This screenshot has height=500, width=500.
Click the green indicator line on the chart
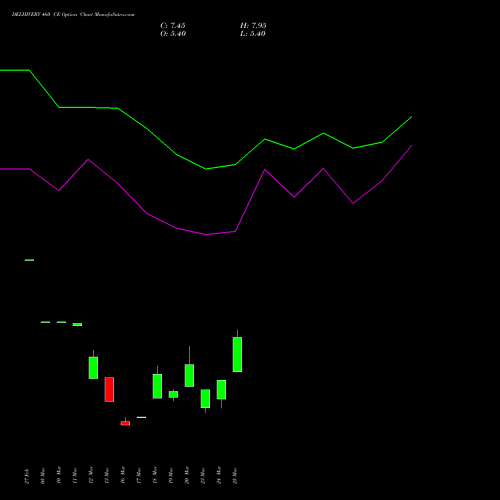(206, 169)
